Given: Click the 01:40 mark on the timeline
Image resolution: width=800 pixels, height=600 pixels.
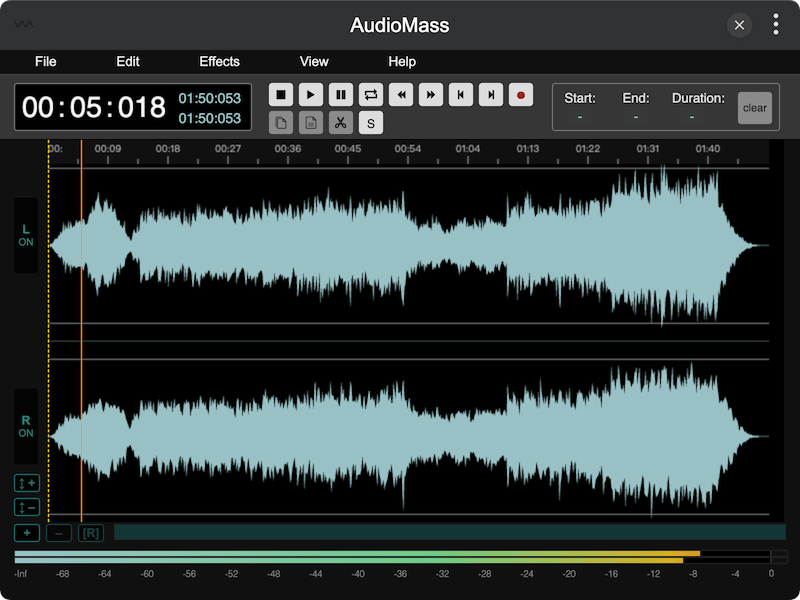Looking at the screenshot, I should [708, 148].
